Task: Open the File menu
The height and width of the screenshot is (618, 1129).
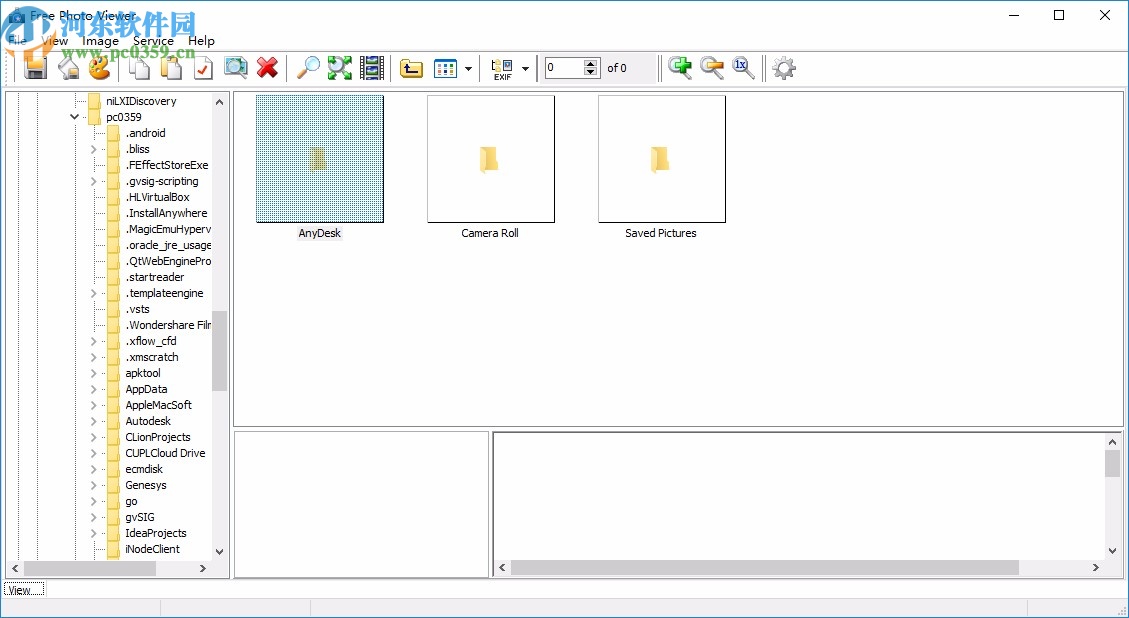Action: (17, 41)
